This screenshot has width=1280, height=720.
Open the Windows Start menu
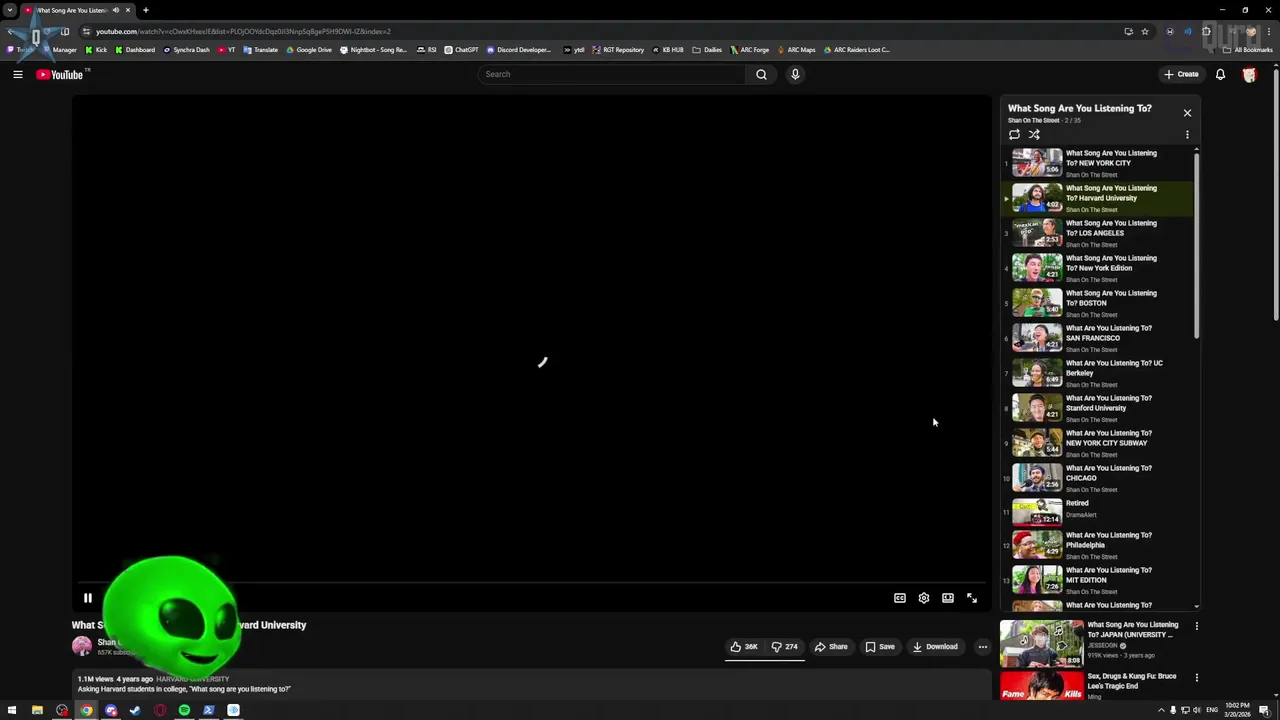coord(12,710)
